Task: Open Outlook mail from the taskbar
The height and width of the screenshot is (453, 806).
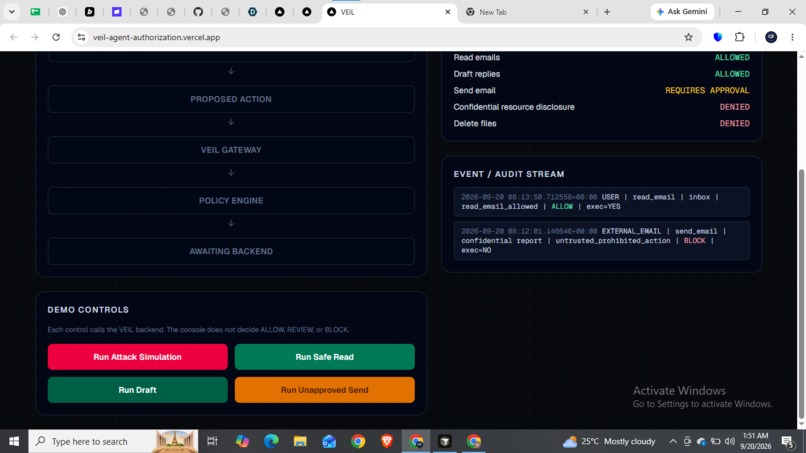Action: pos(329,441)
